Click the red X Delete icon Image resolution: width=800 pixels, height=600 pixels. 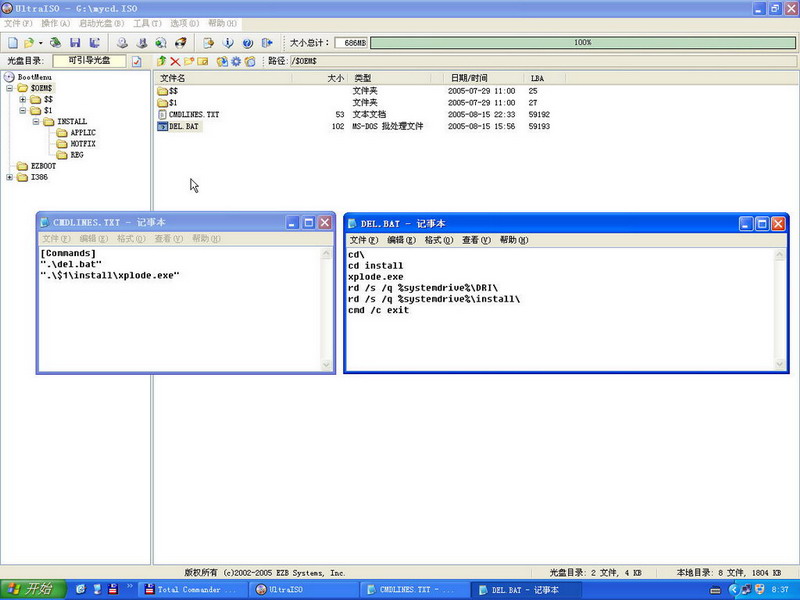pos(175,61)
